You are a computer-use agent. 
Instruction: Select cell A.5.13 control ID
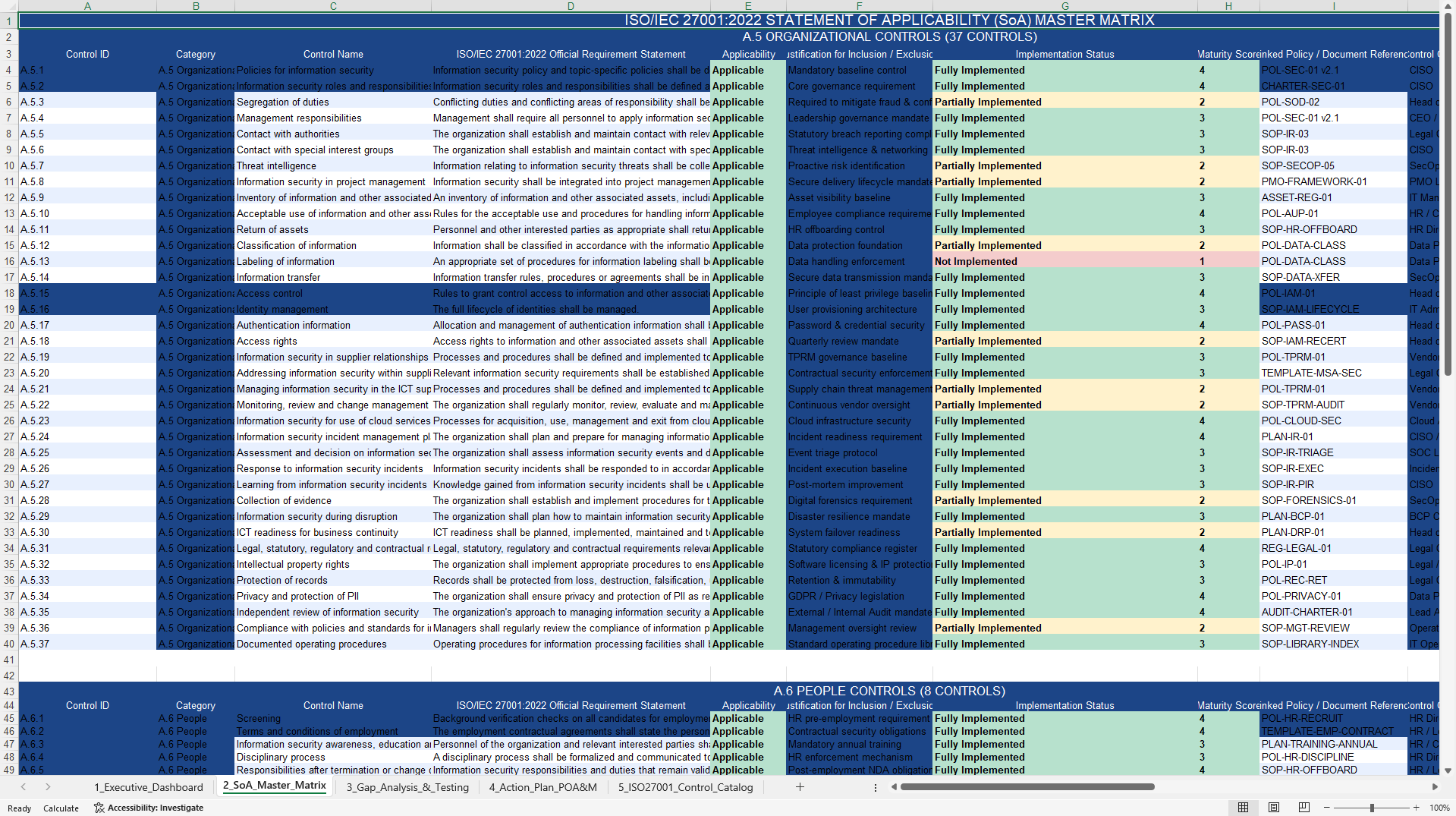click(87, 261)
